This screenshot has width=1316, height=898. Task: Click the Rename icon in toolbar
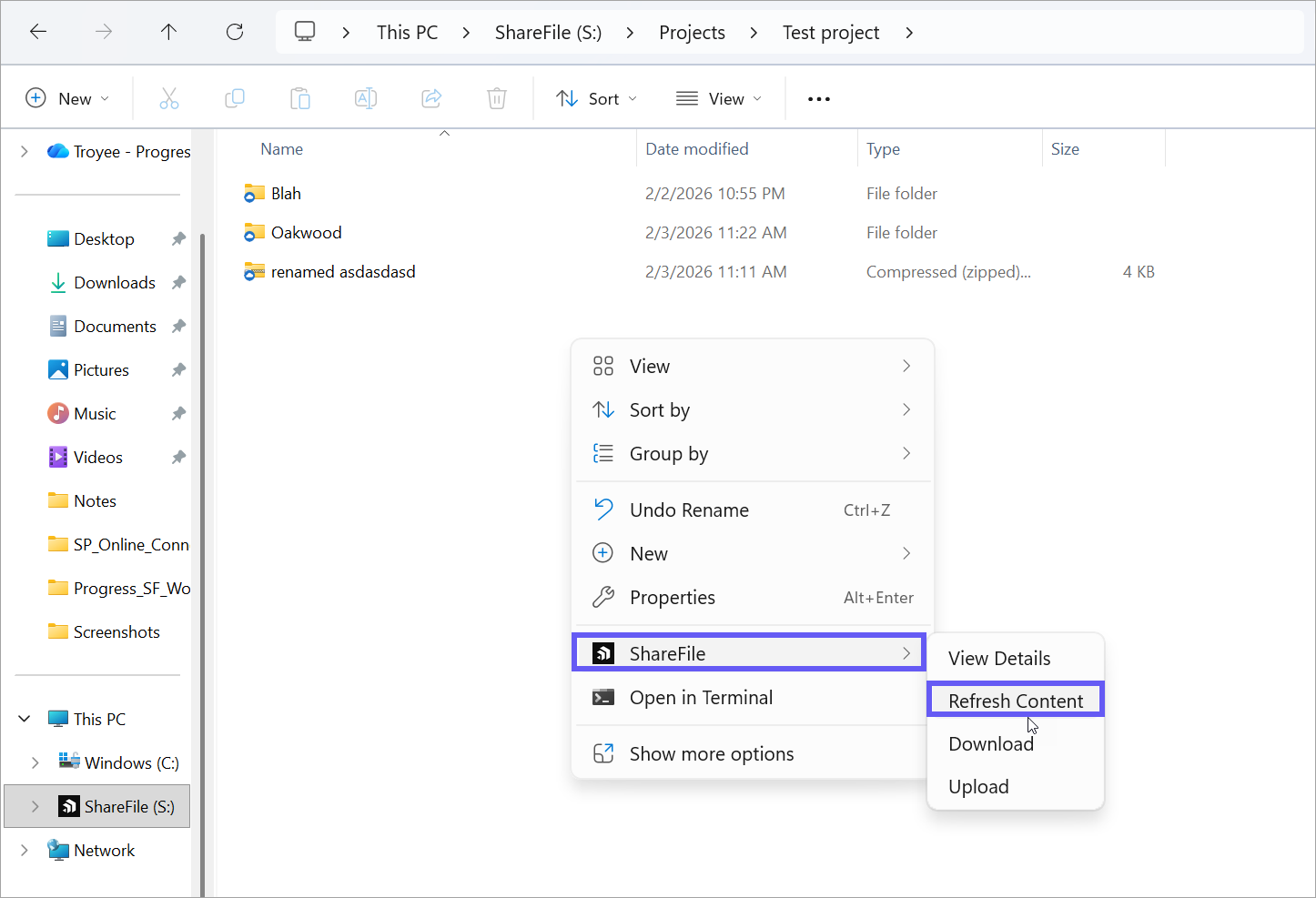click(x=366, y=98)
